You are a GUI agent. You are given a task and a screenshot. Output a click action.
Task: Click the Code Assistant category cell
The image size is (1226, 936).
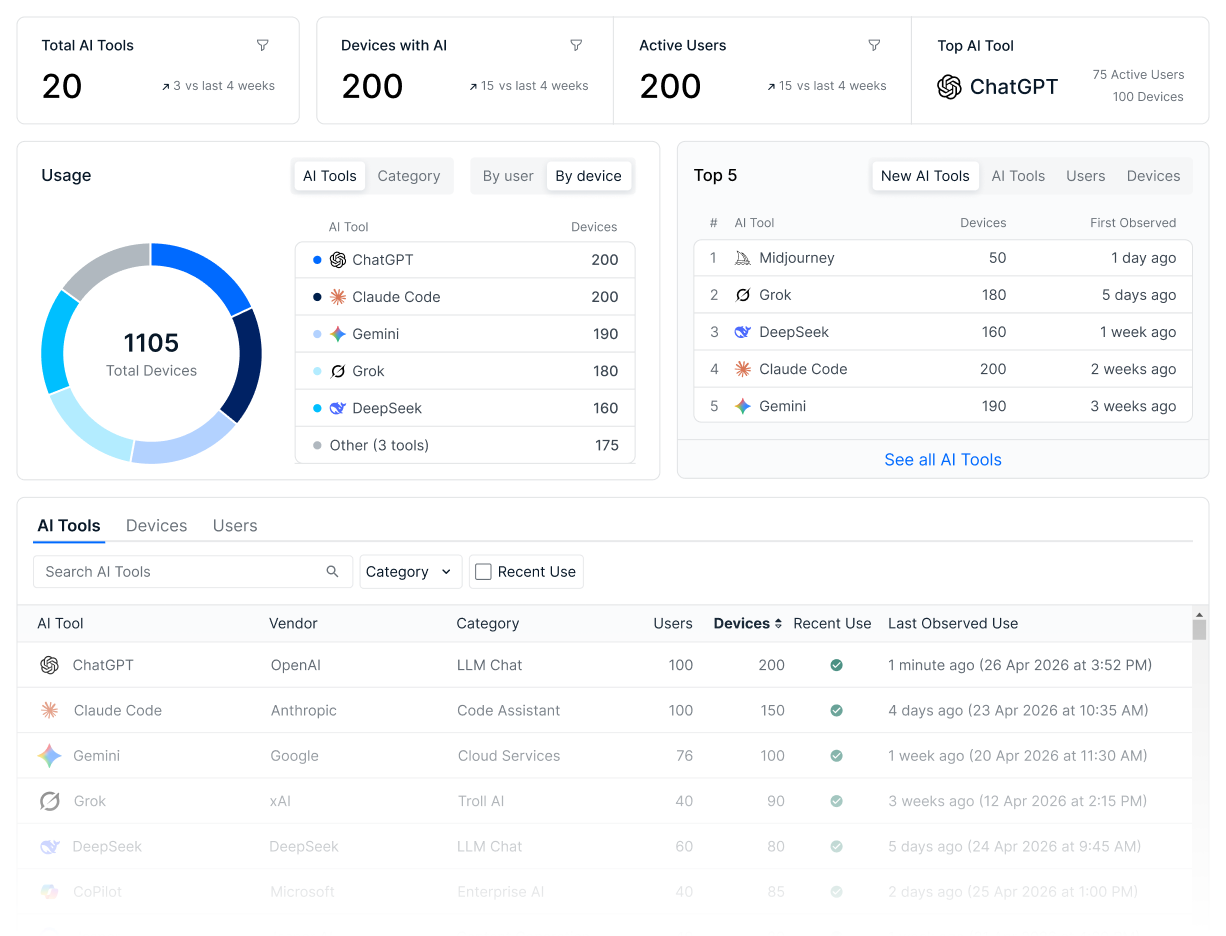tap(509, 710)
